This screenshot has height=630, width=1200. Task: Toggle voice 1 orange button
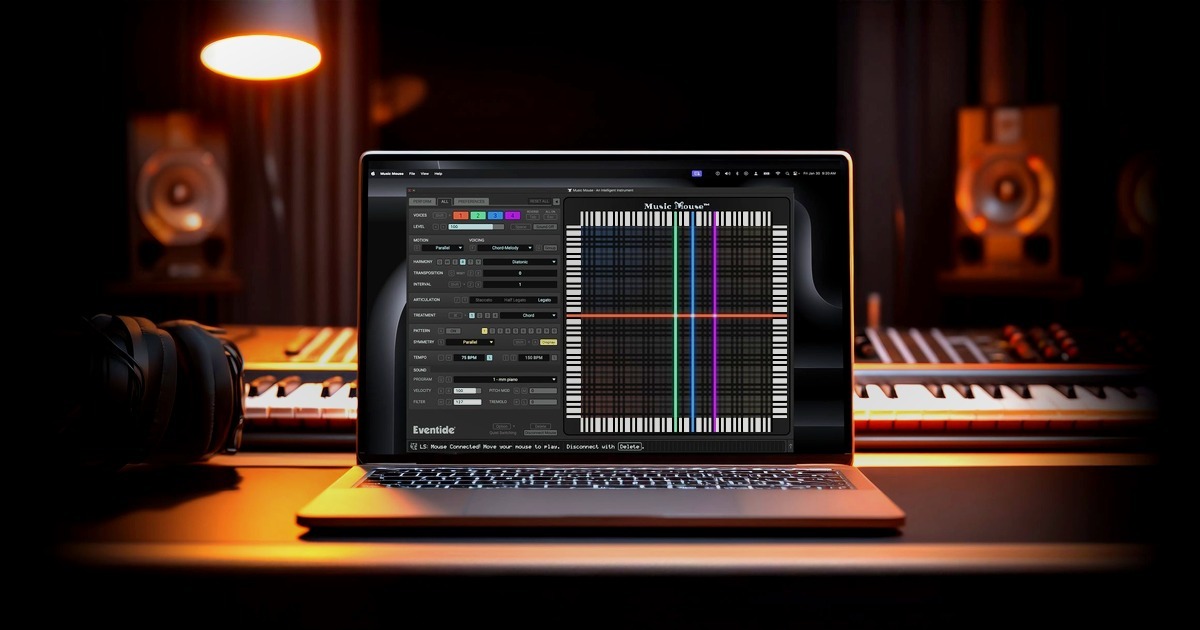coord(460,215)
